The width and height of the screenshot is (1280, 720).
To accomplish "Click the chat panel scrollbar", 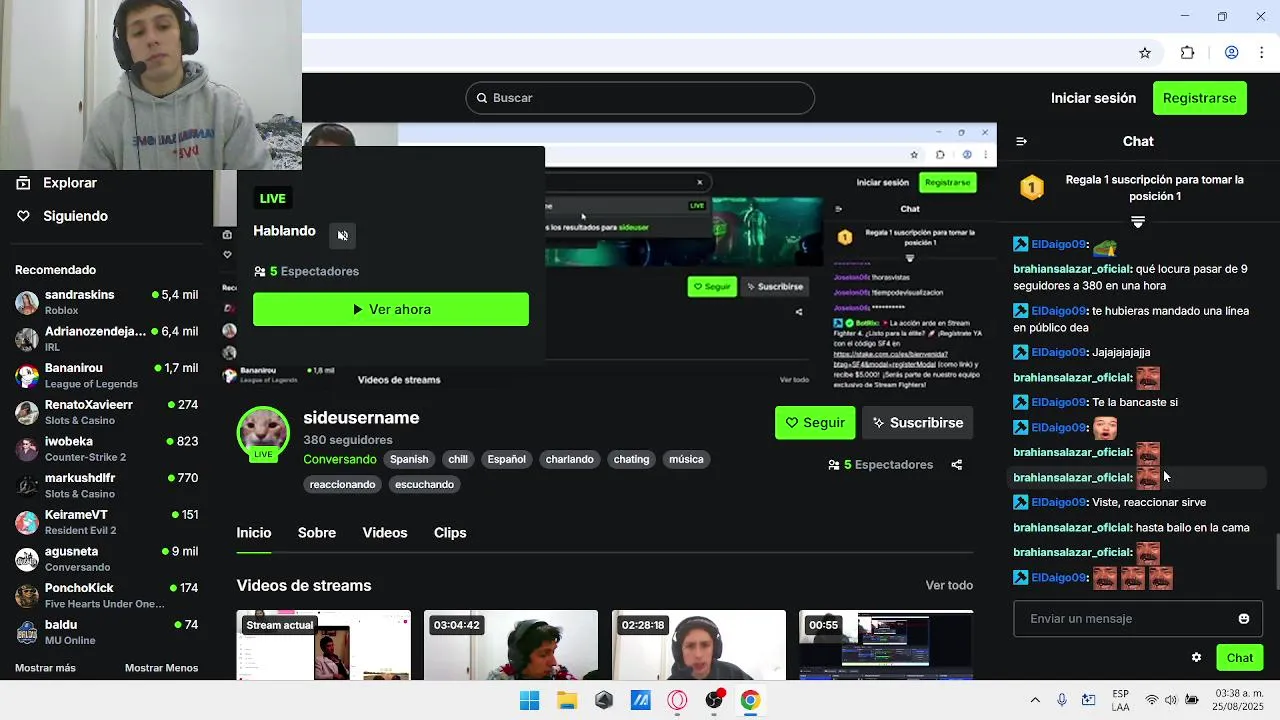I will tap(1275, 563).
